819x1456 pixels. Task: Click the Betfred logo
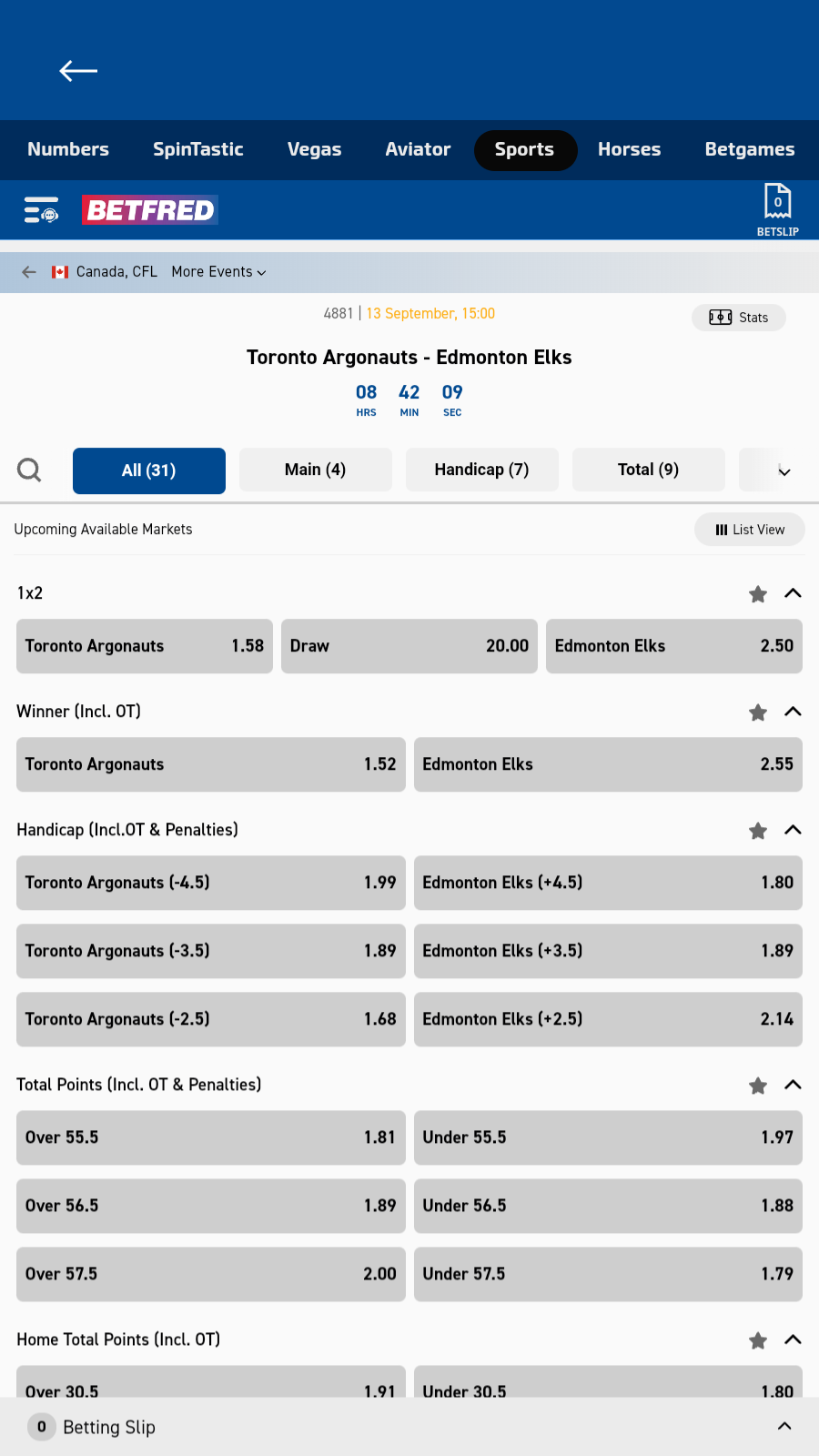pos(150,210)
